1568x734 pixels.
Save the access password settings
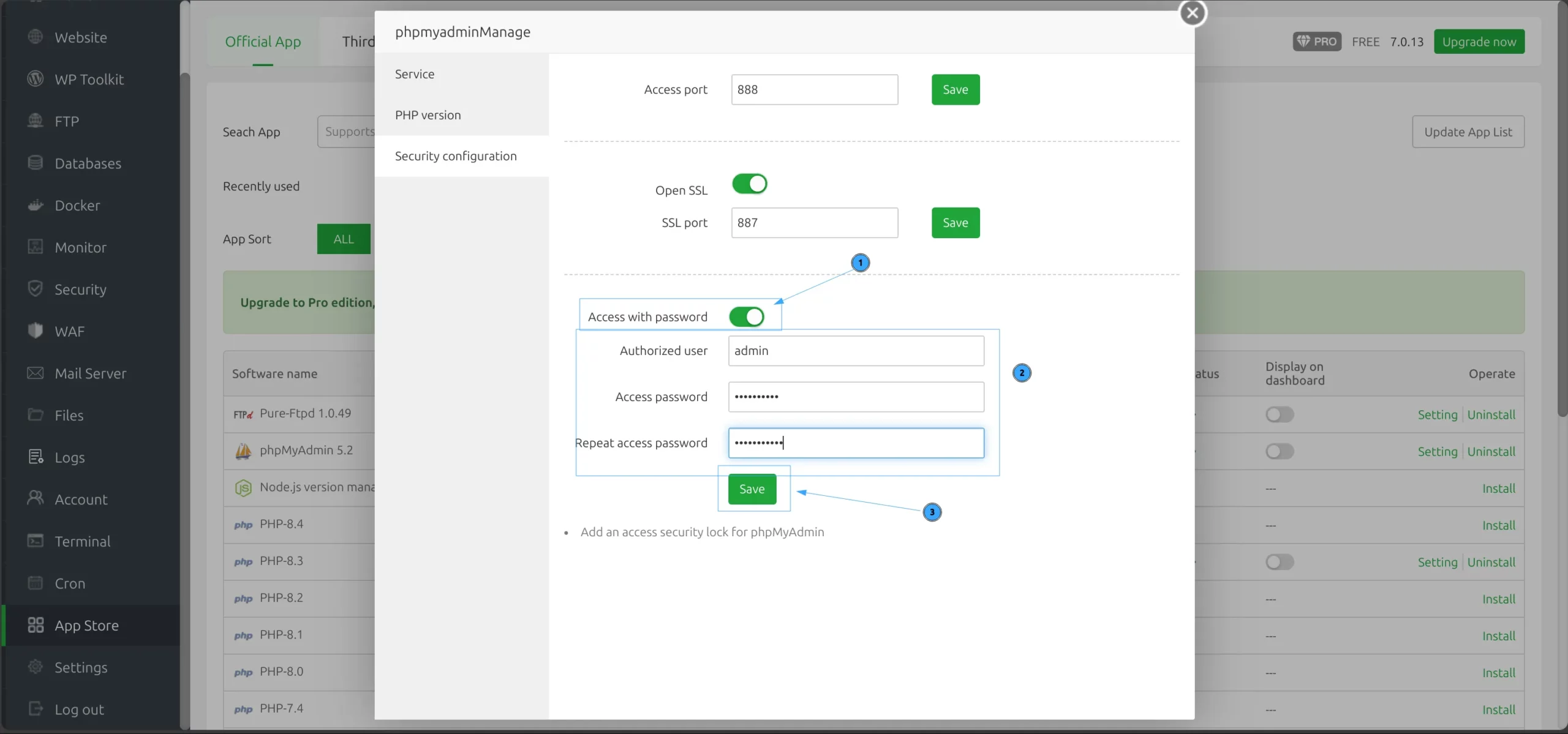pyautogui.click(x=752, y=489)
